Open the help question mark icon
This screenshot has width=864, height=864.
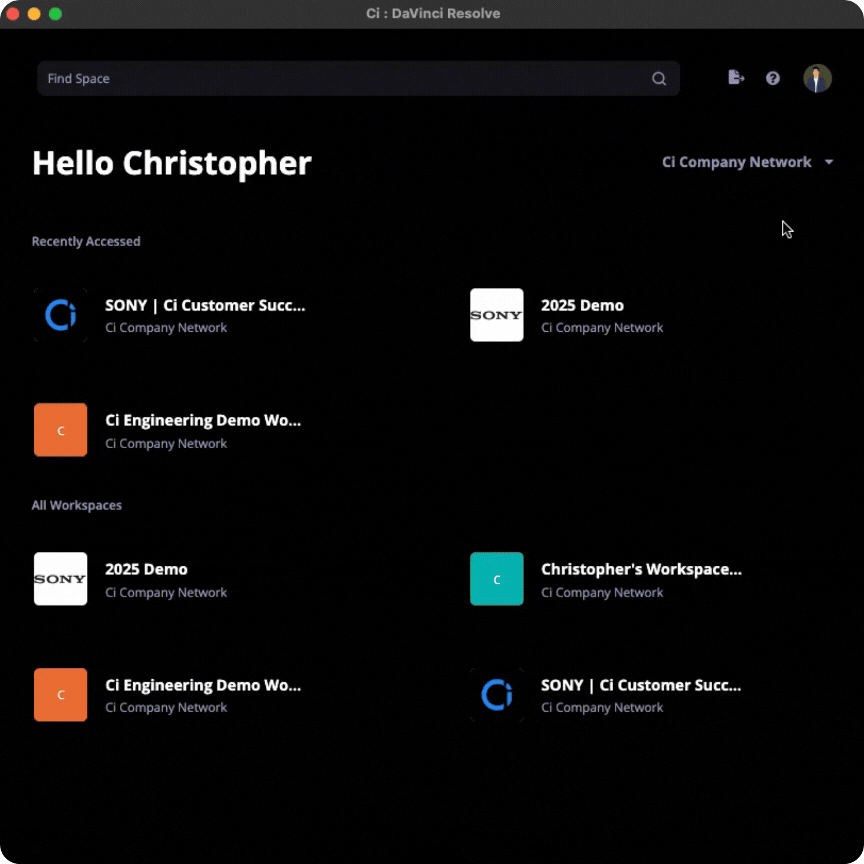(x=773, y=78)
